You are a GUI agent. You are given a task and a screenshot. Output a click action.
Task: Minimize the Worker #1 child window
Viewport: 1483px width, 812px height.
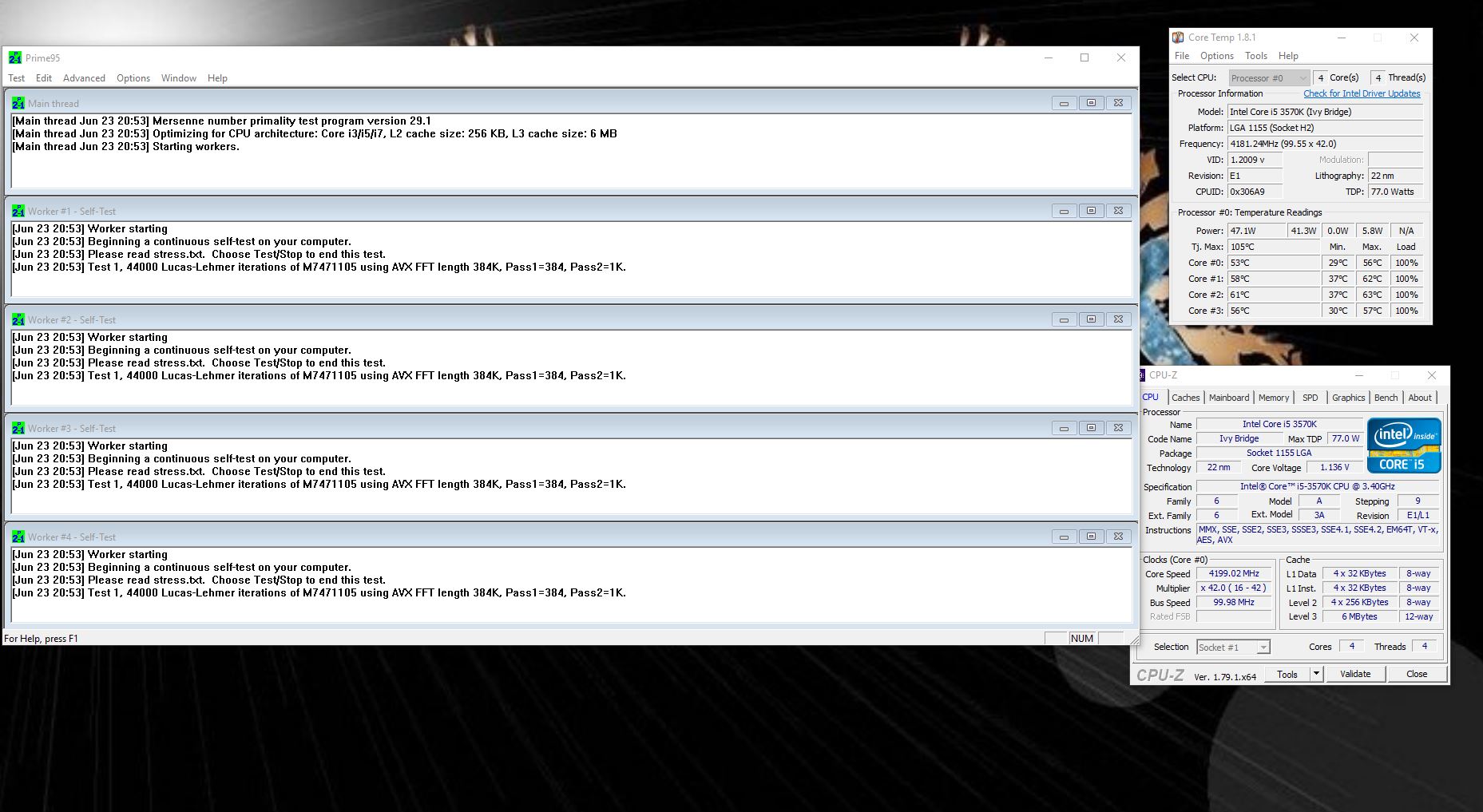pos(1064,211)
